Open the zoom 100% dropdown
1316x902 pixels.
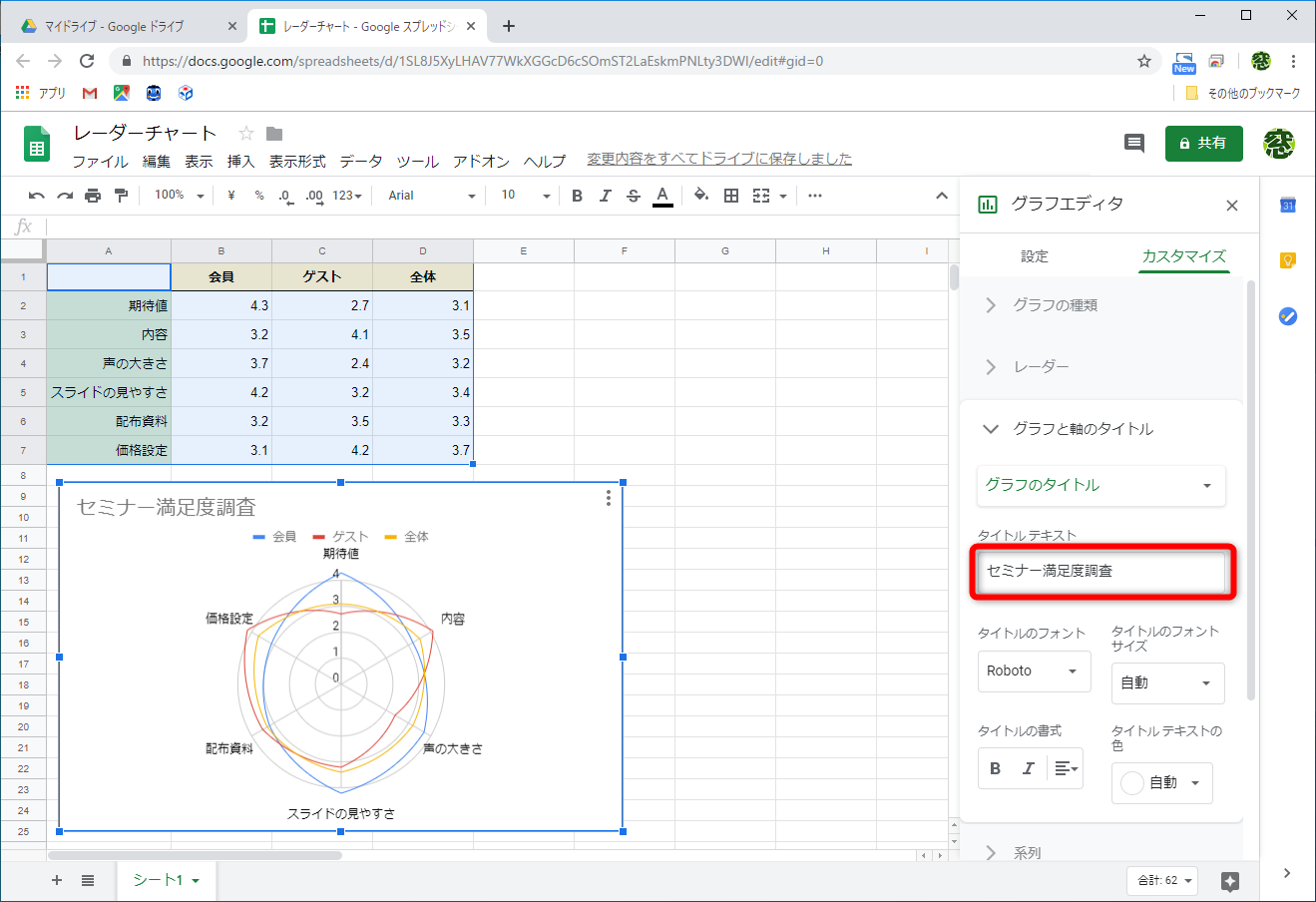click(x=180, y=196)
